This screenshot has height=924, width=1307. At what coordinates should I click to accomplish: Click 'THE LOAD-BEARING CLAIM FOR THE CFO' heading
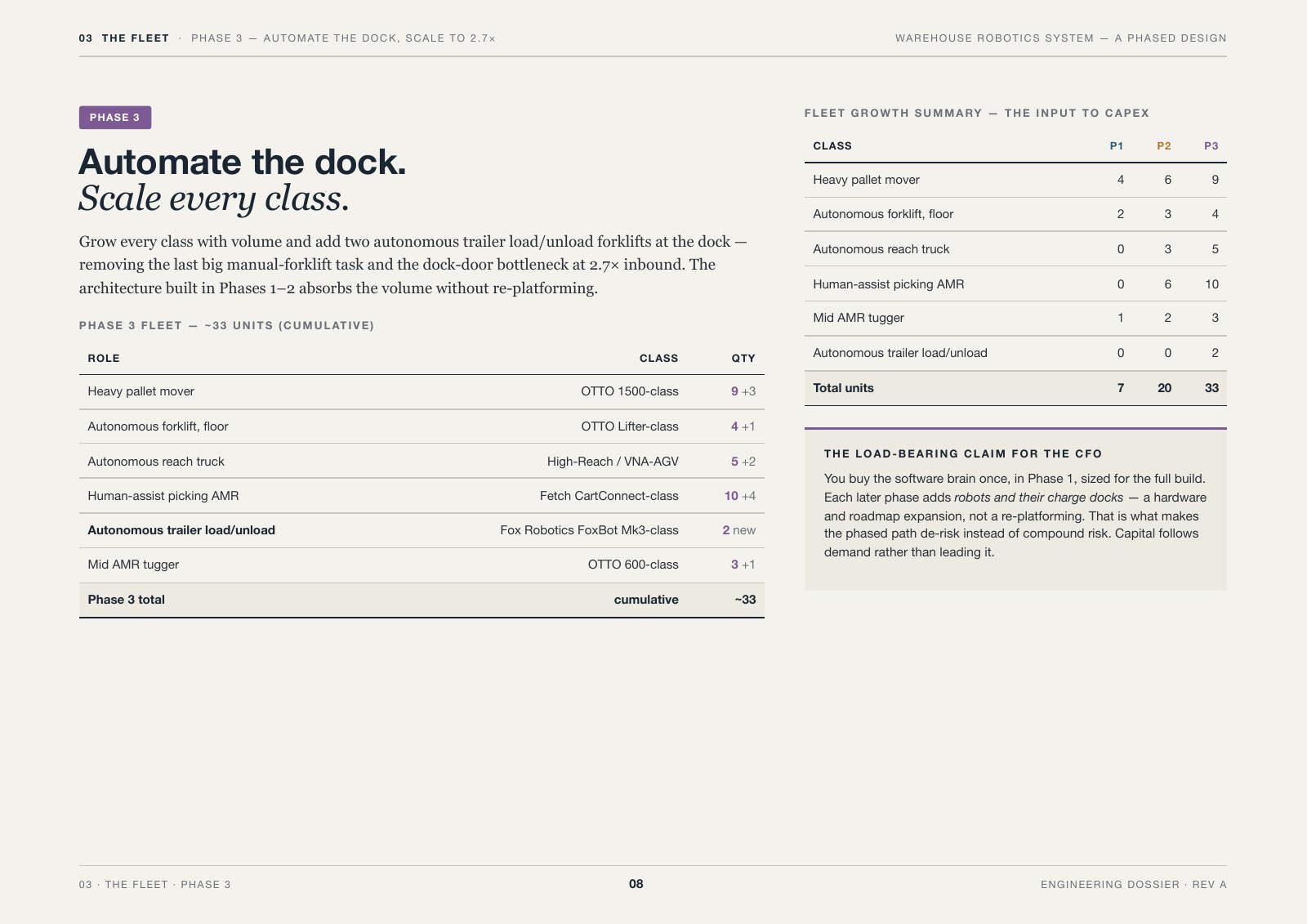click(x=963, y=454)
